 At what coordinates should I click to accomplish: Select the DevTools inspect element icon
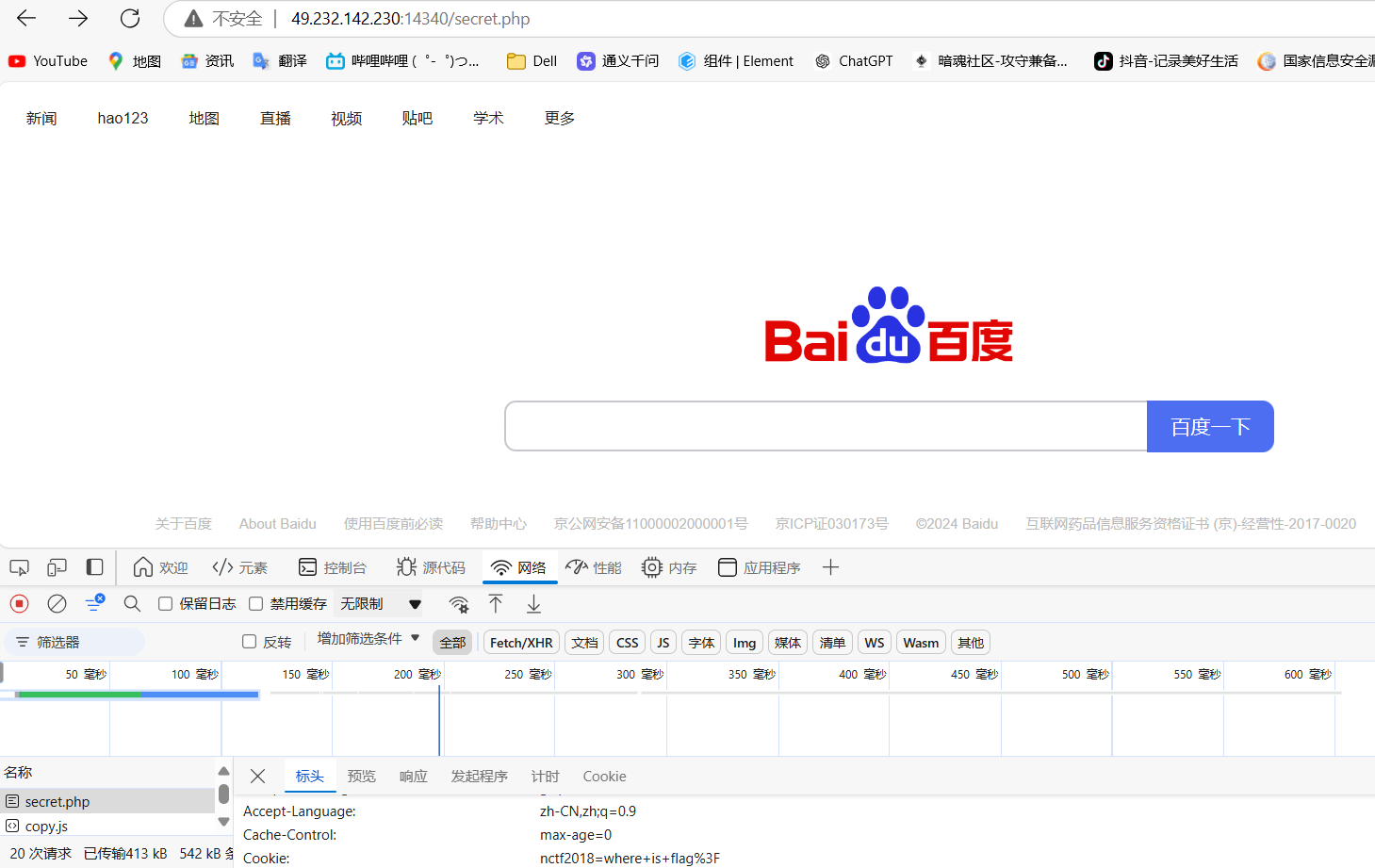19,567
